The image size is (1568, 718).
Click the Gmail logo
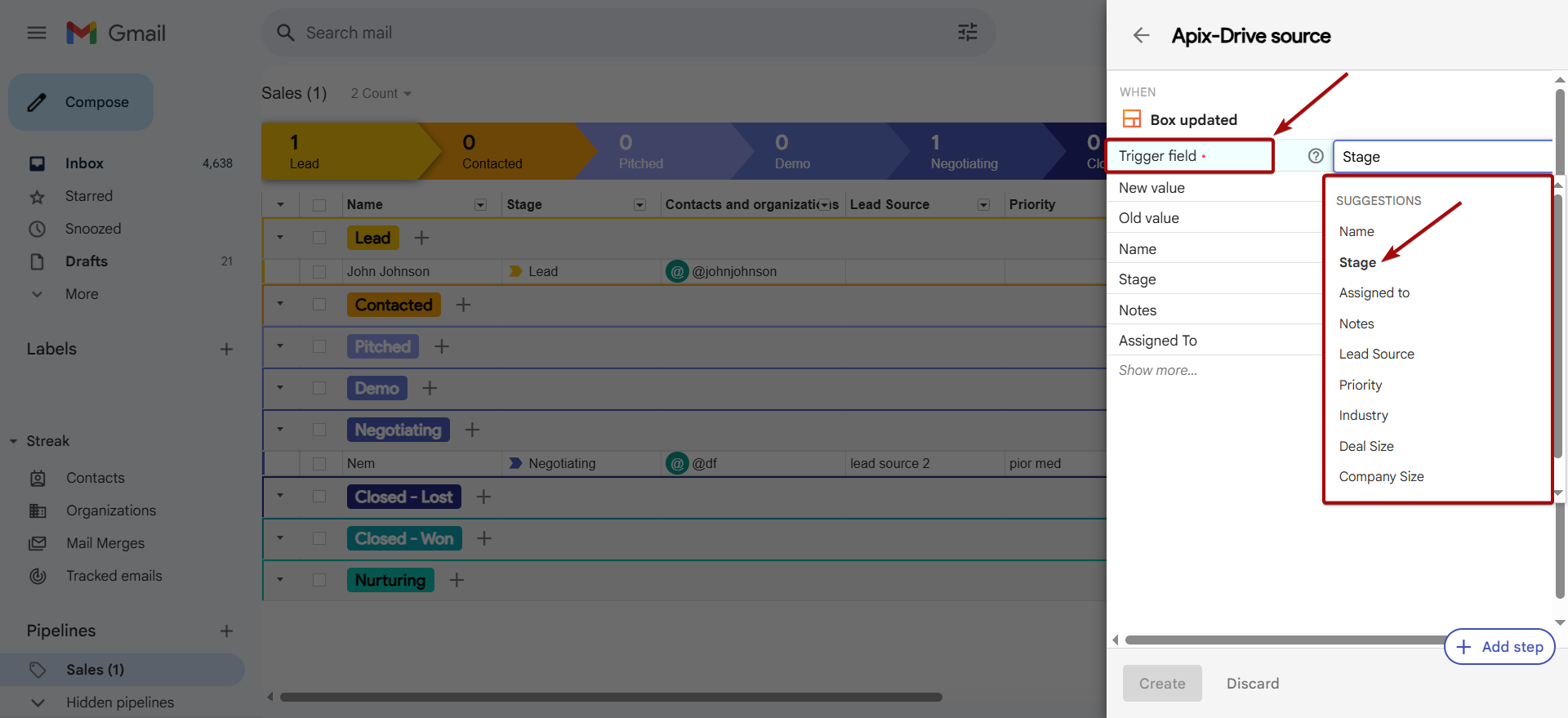point(116,33)
